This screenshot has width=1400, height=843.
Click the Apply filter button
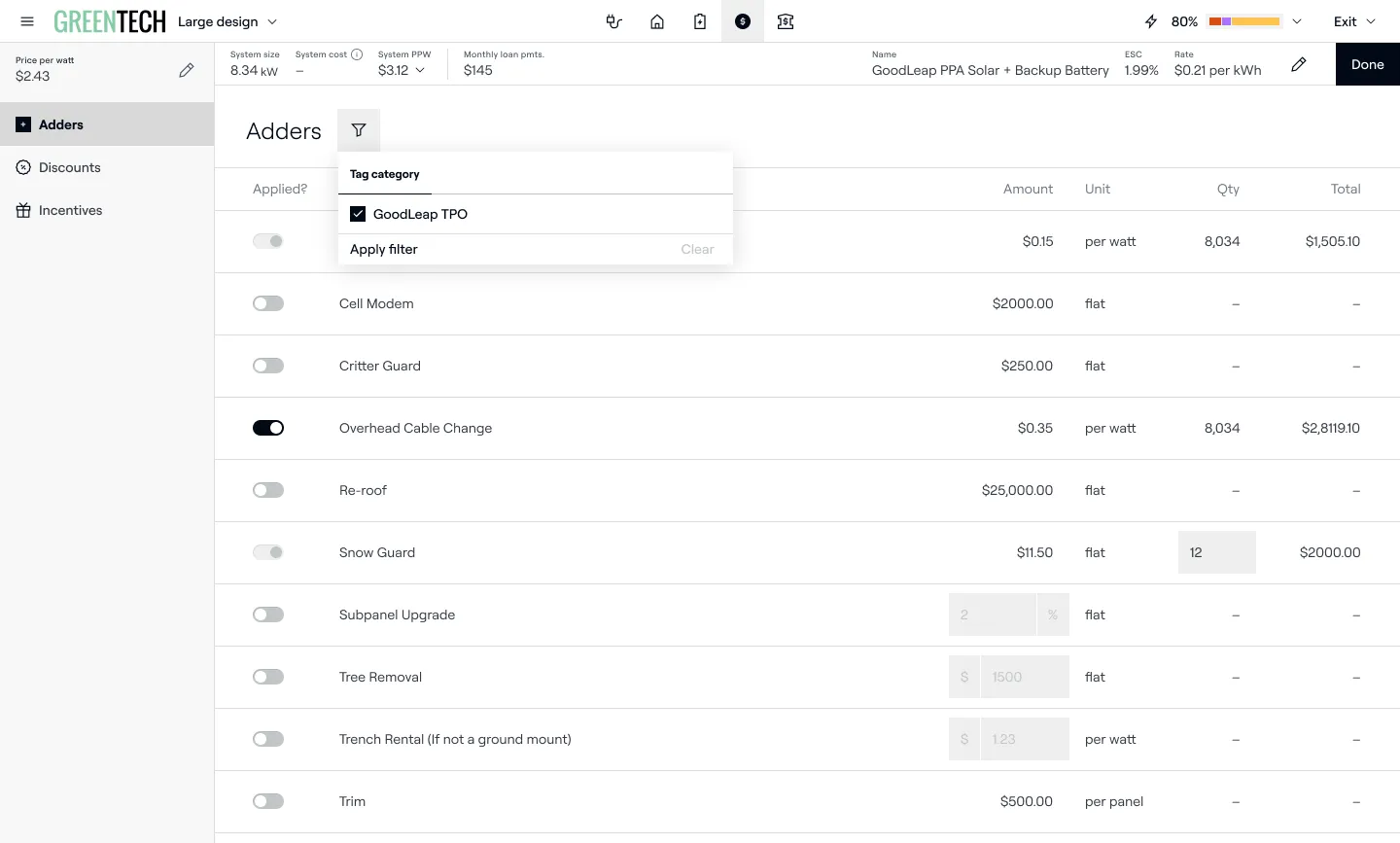[x=384, y=249]
